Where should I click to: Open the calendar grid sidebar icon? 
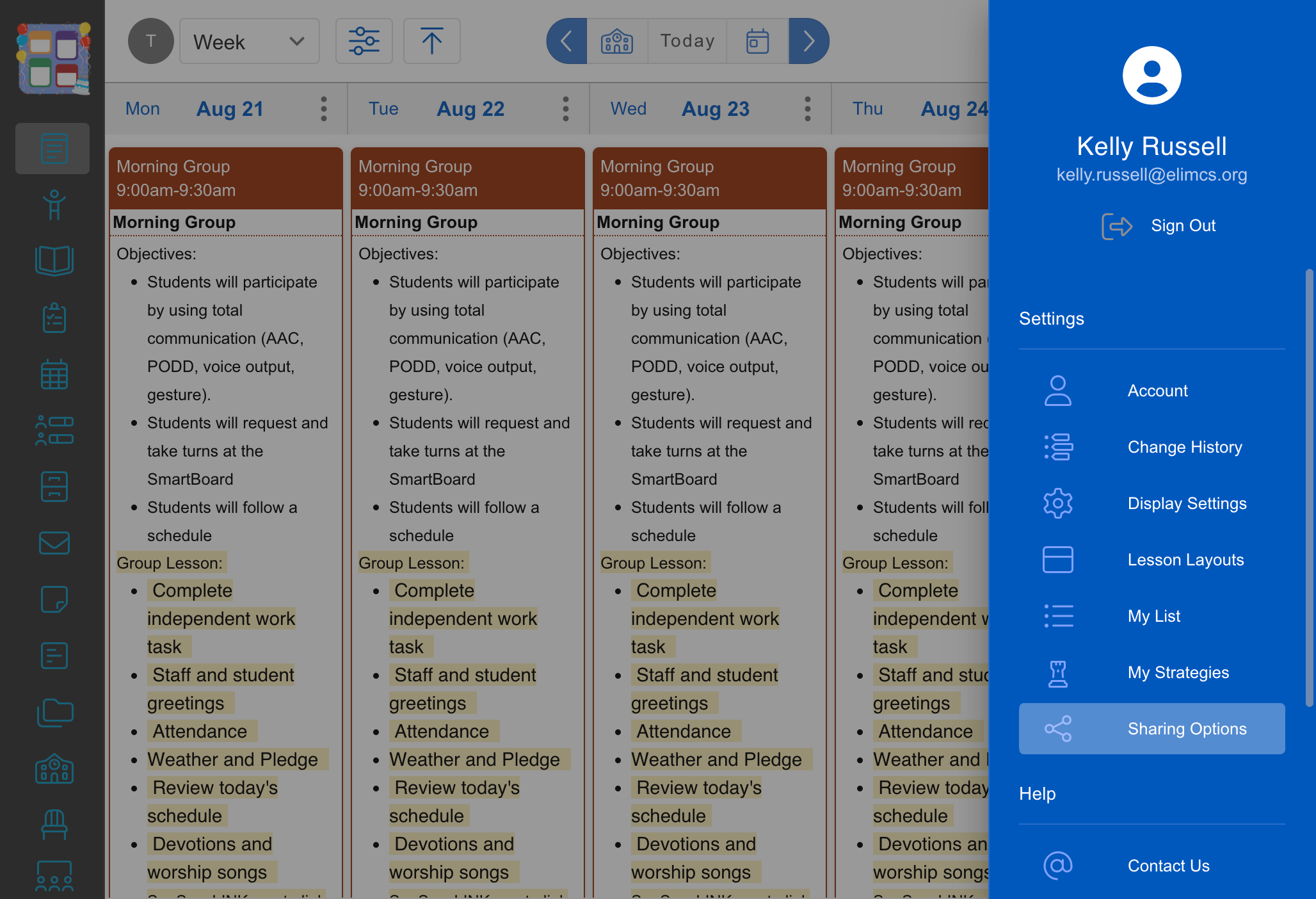point(54,374)
